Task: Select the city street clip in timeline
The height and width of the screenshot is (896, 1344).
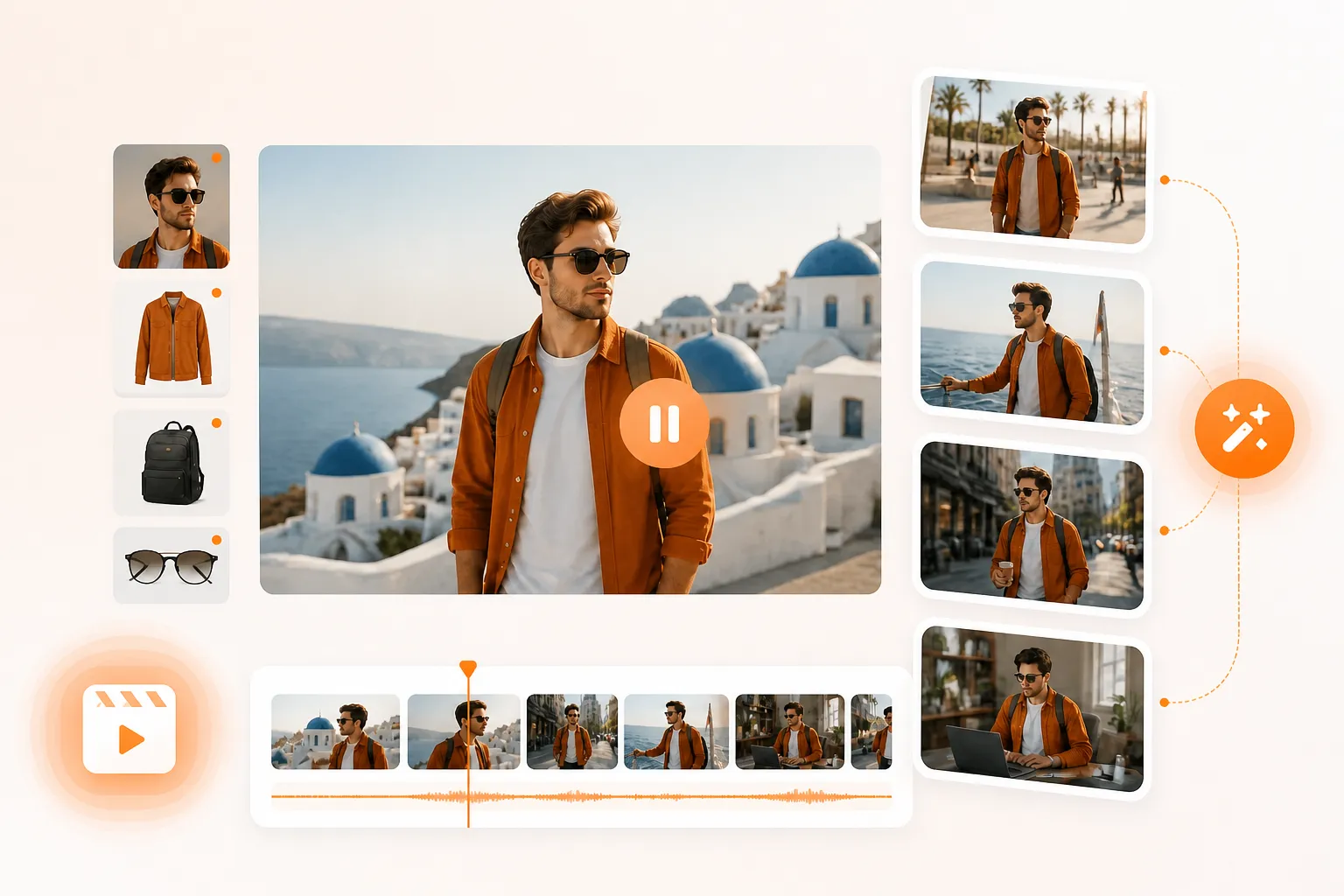Action: pyautogui.click(x=572, y=732)
